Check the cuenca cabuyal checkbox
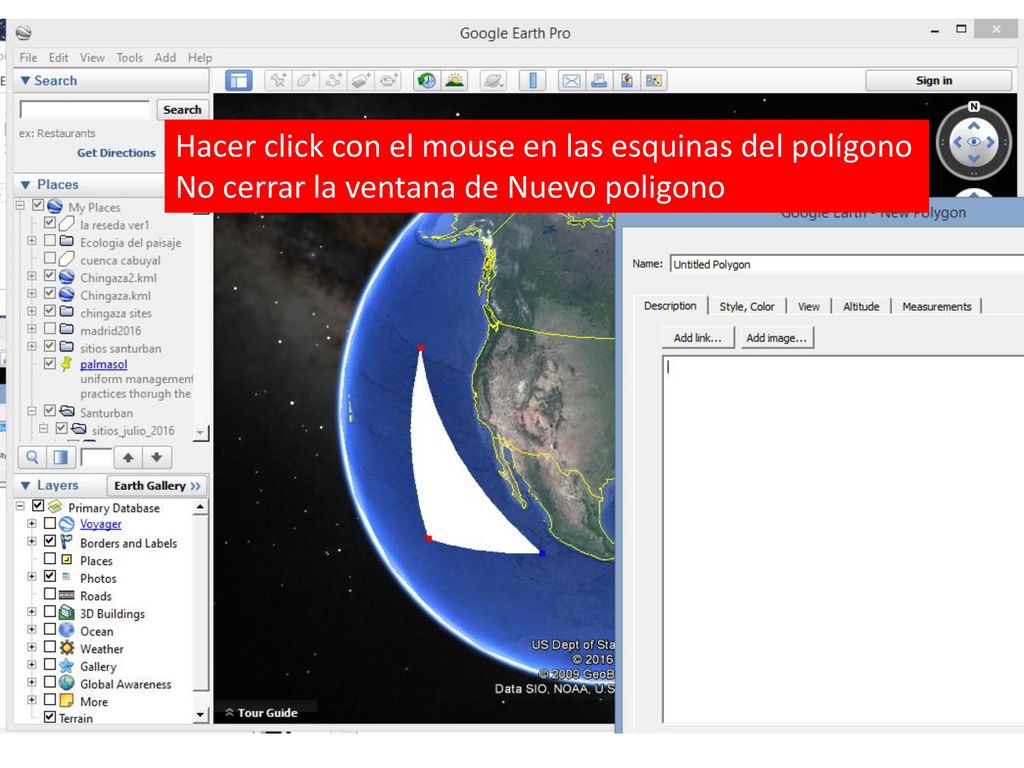The height and width of the screenshot is (768, 1024). pyautogui.click(x=50, y=258)
